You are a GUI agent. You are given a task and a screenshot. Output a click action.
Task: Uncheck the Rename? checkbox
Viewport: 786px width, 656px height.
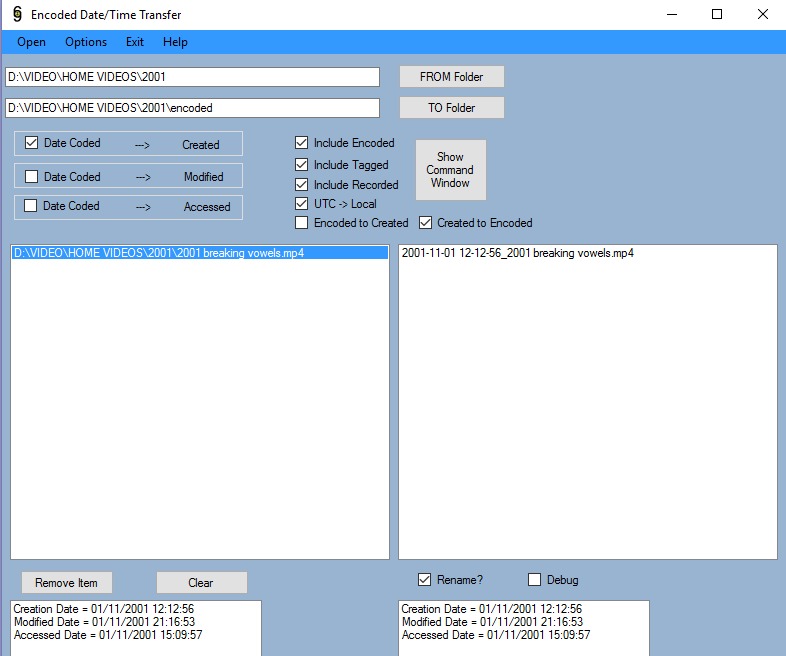coord(425,580)
